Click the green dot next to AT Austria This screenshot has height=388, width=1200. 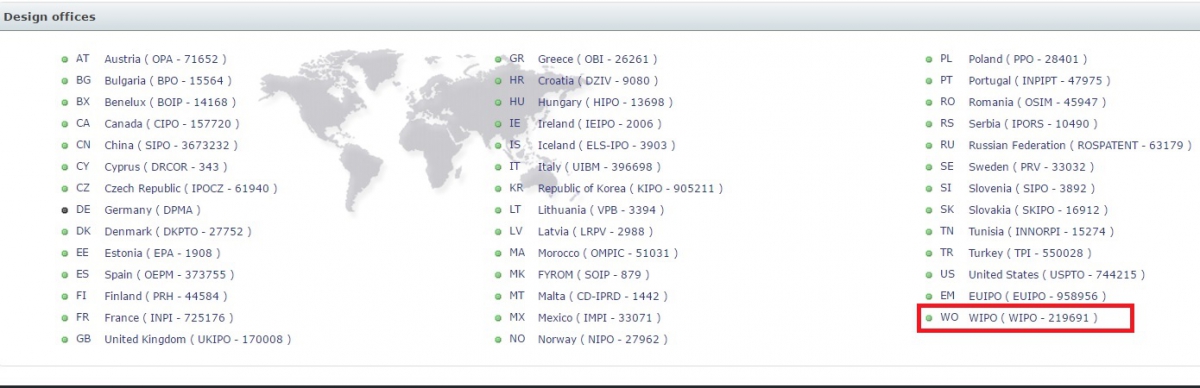pos(65,59)
